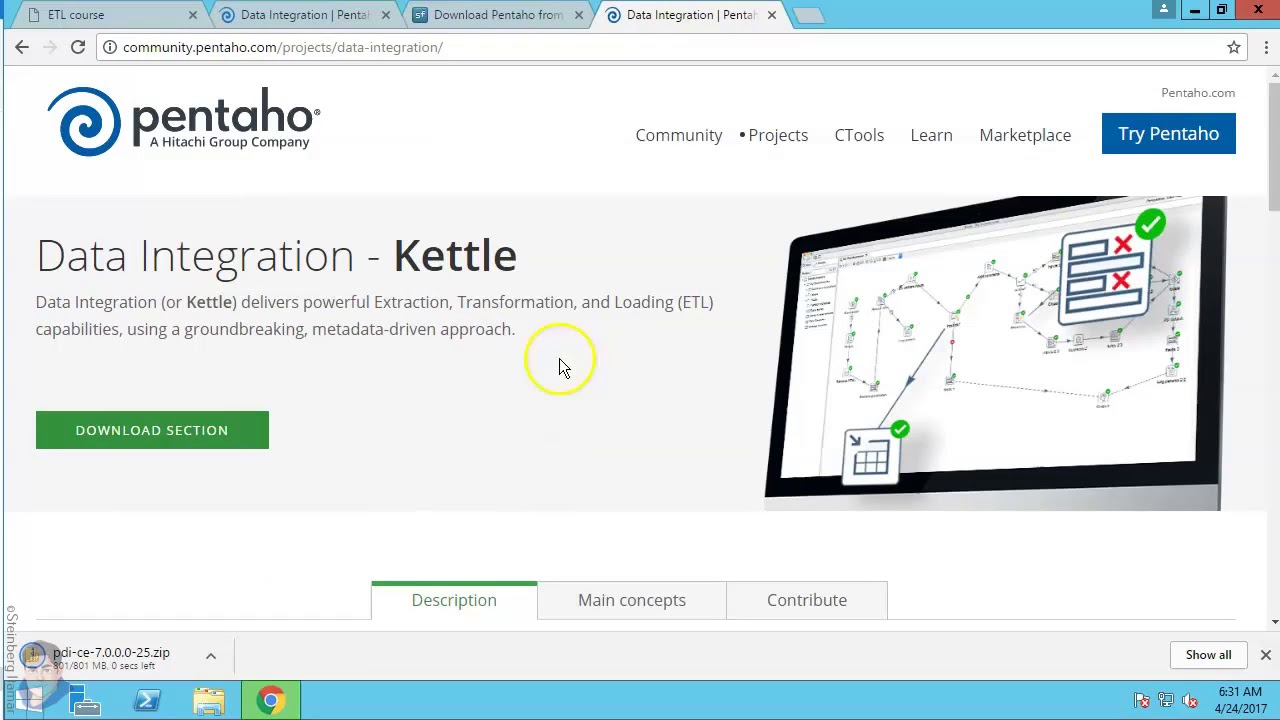Image resolution: width=1280 pixels, height=720 pixels.
Task: Select the Main concepts tab
Action: click(632, 600)
